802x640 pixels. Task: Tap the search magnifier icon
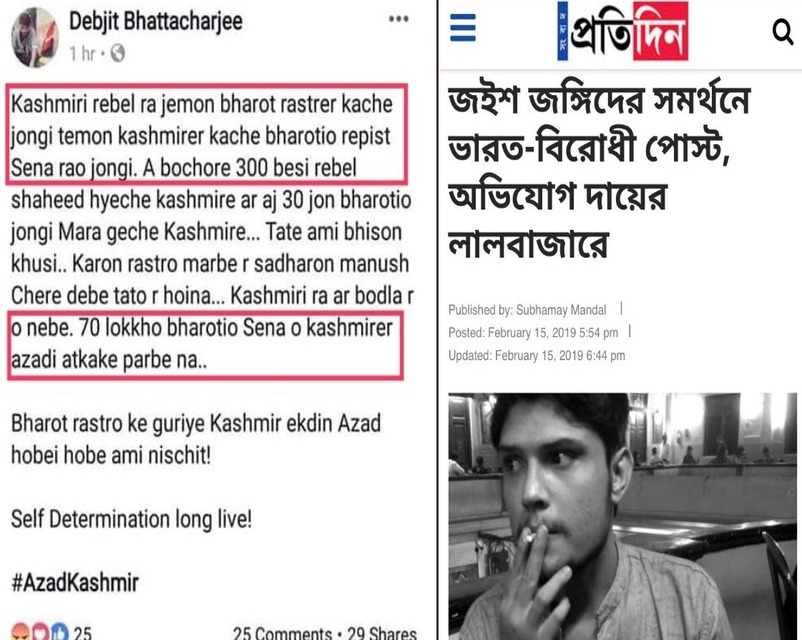[783, 32]
